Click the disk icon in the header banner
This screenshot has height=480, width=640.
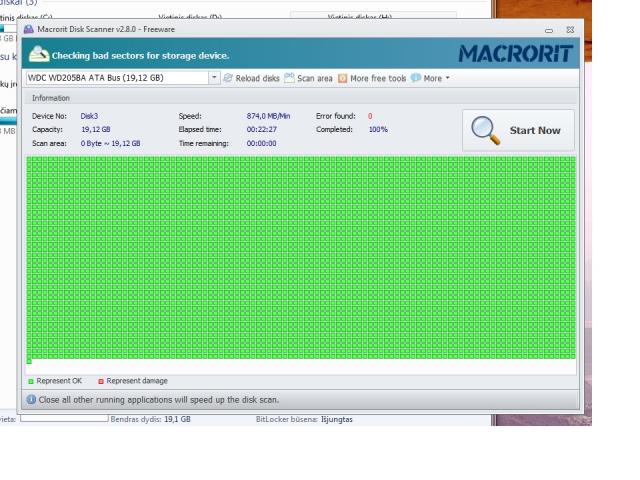coord(39,54)
